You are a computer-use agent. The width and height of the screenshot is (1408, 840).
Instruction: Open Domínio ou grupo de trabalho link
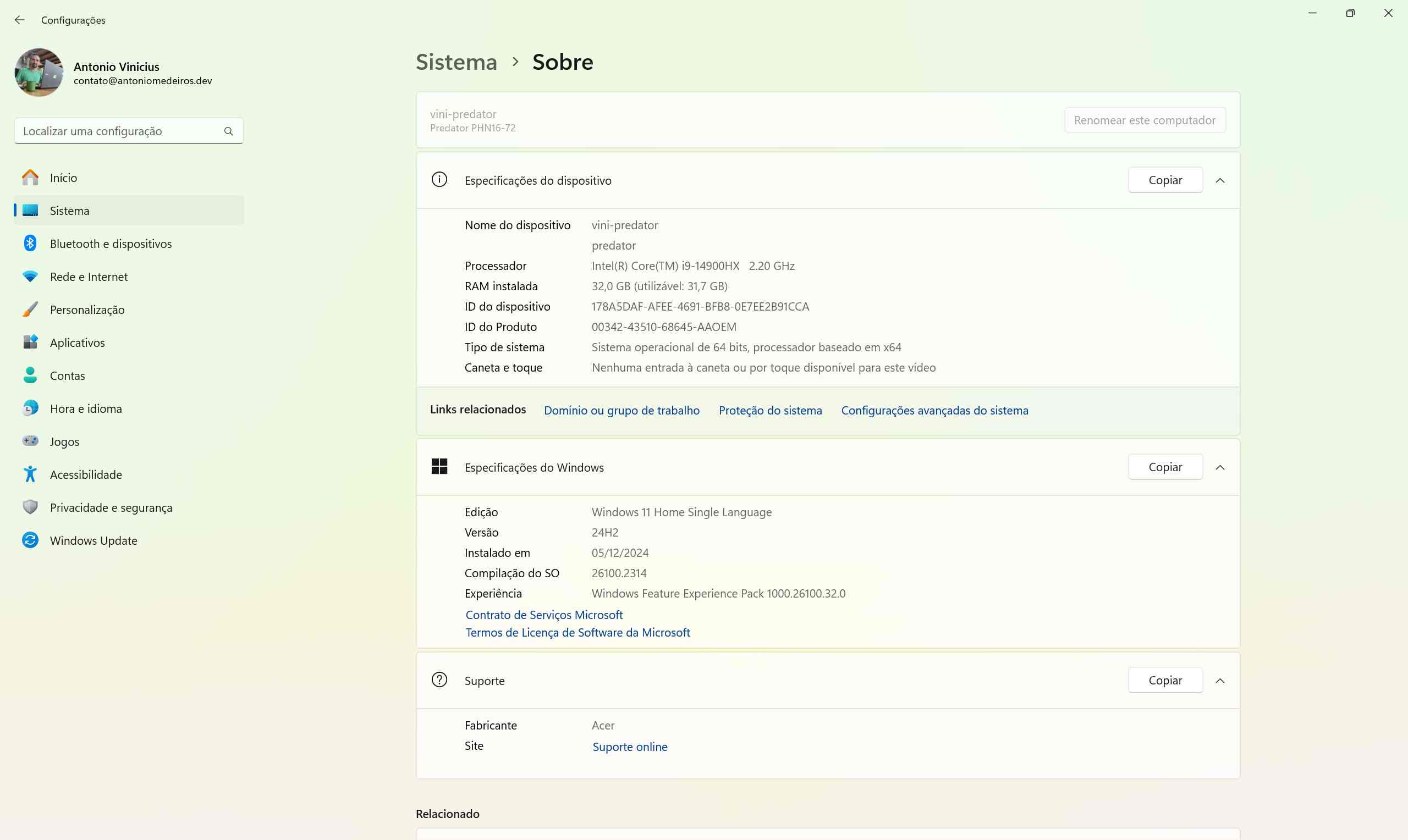[x=621, y=410]
